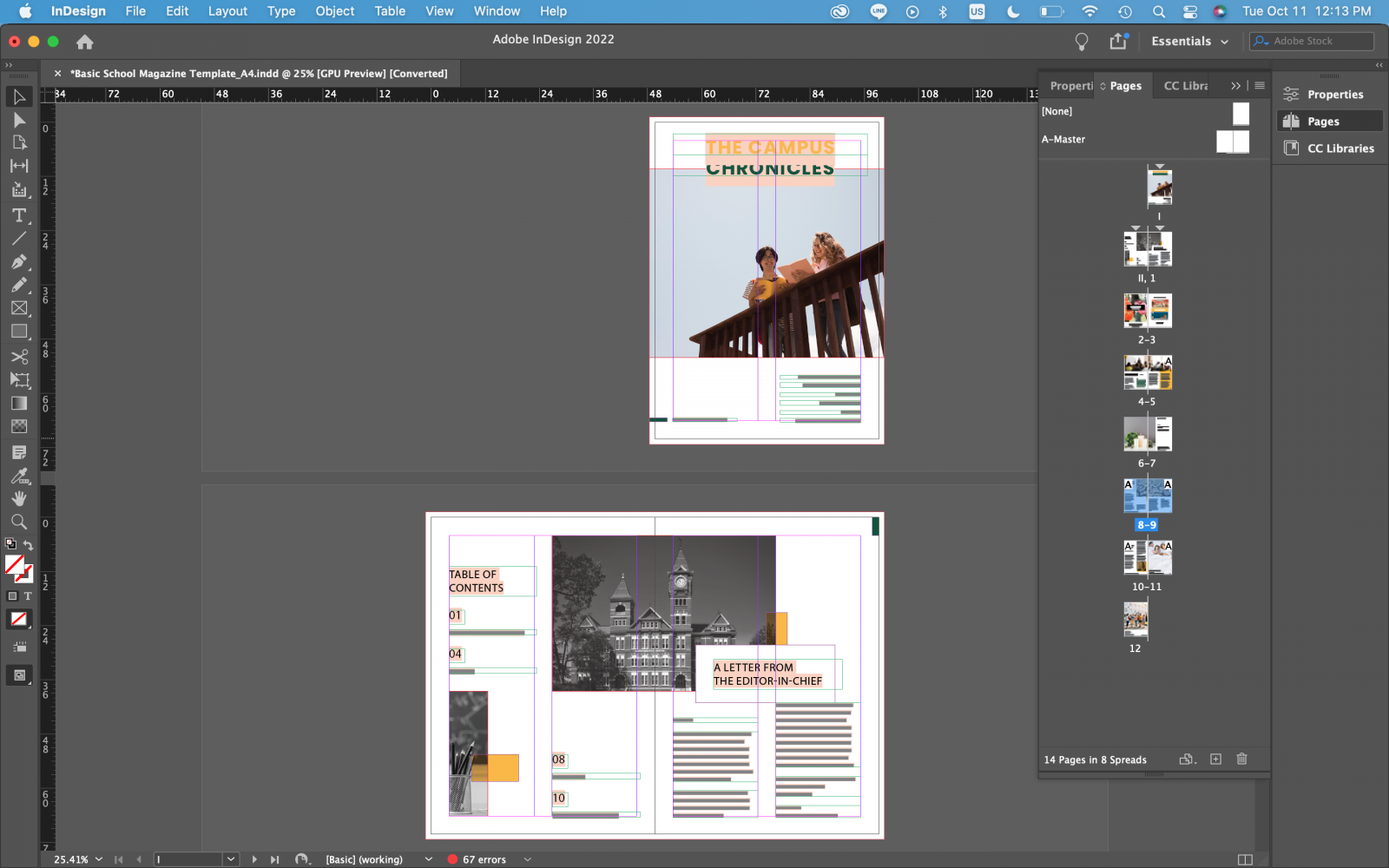Image resolution: width=1389 pixels, height=868 pixels.
Task: Expand the preflight errors menu arrow
Action: (527, 859)
